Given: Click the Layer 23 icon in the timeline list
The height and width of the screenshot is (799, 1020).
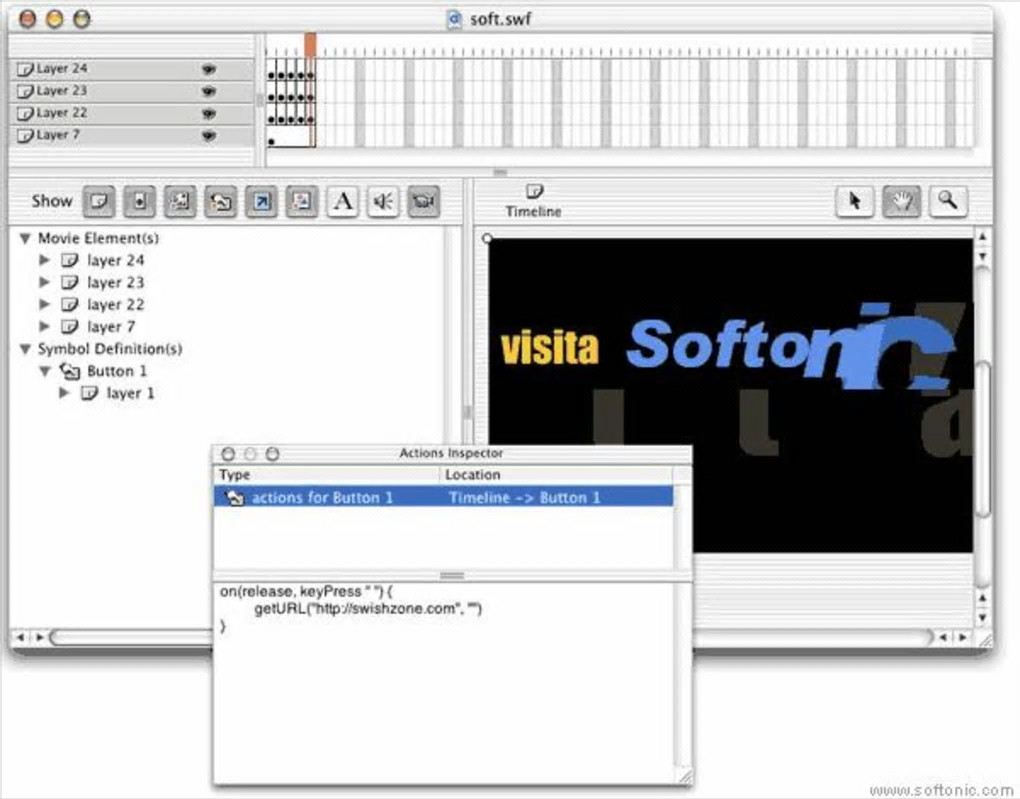Looking at the screenshot, I should click(25, 91).
